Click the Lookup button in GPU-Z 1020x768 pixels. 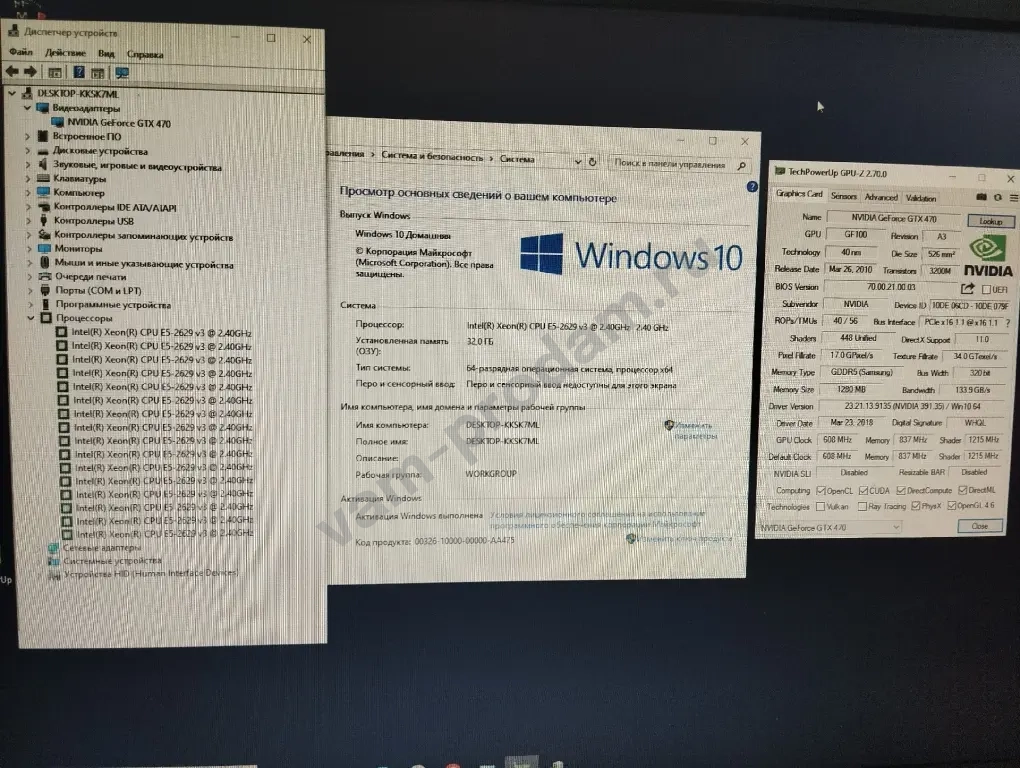click(x=990, y=221)
